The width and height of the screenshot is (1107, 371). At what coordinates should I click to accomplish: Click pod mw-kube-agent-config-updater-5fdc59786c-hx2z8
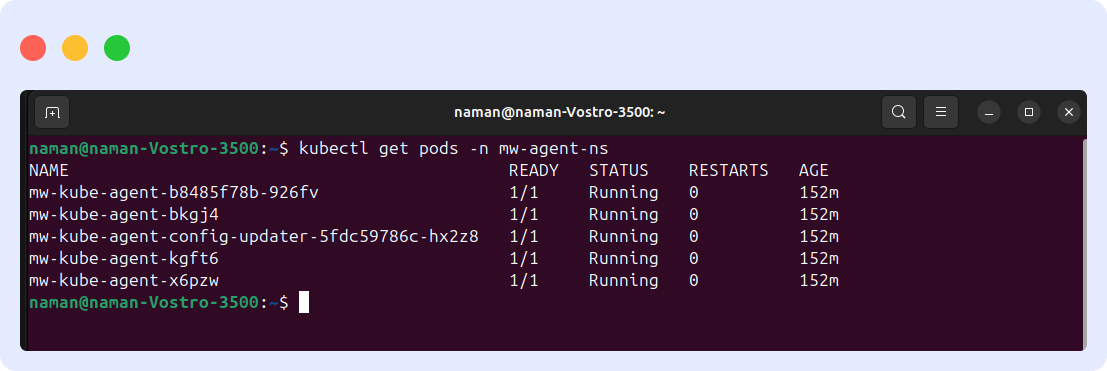253,236
